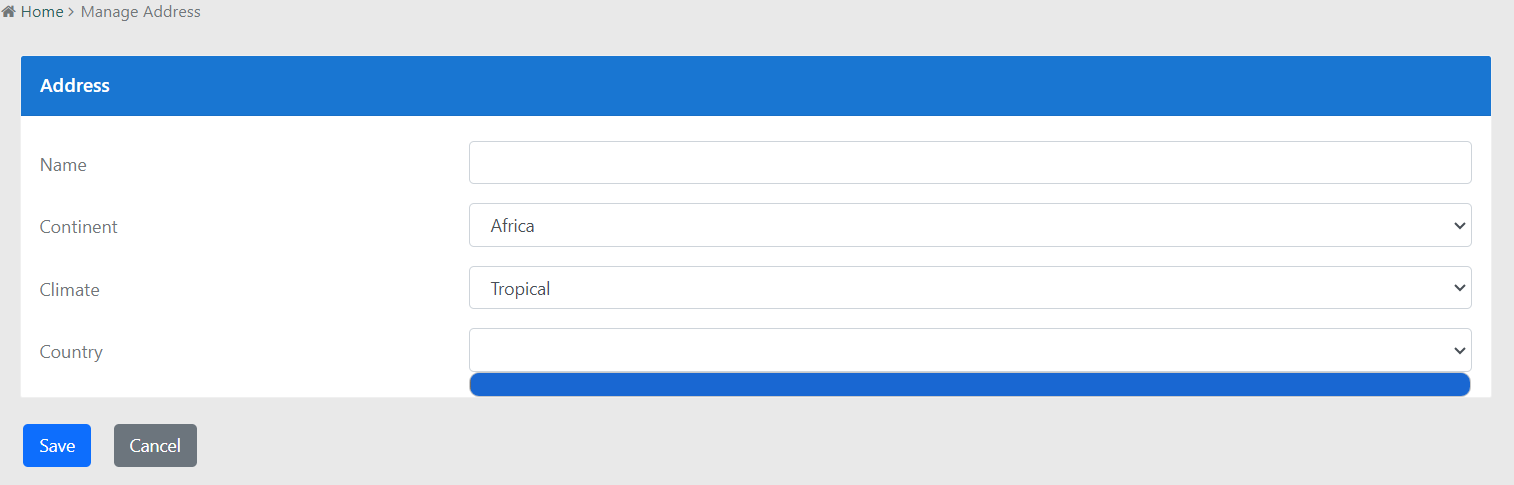Go to Home via breadcrumb link
Screen dimensions: 1514x485
pos(41,12)
